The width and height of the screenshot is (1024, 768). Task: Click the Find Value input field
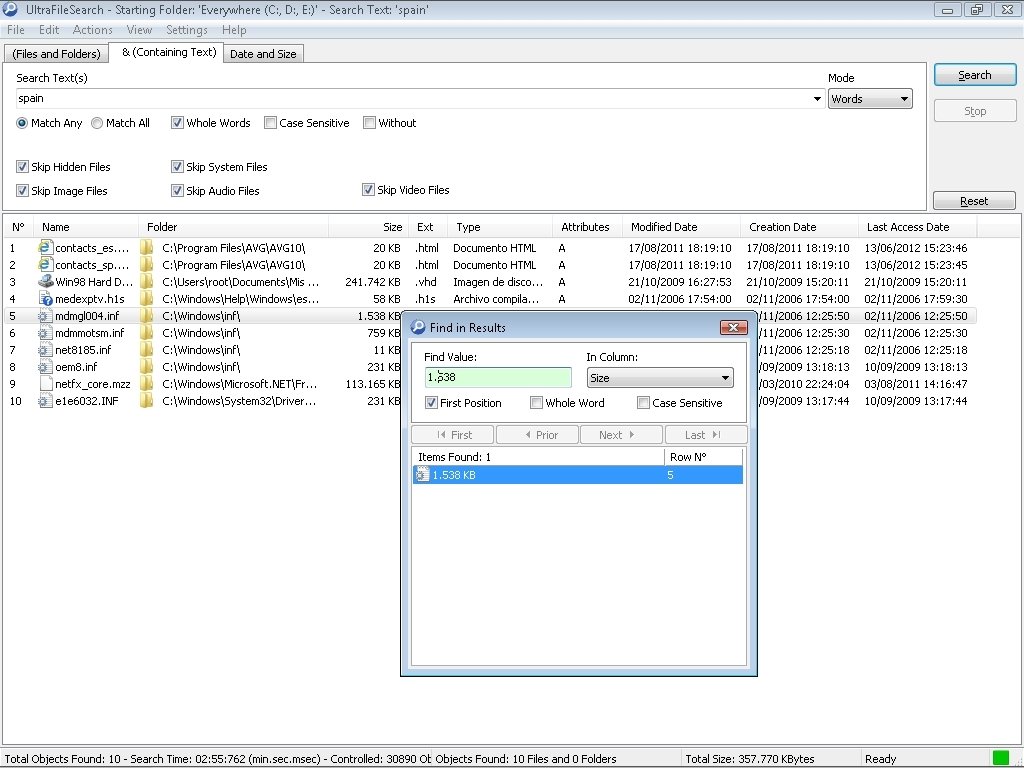498,377
